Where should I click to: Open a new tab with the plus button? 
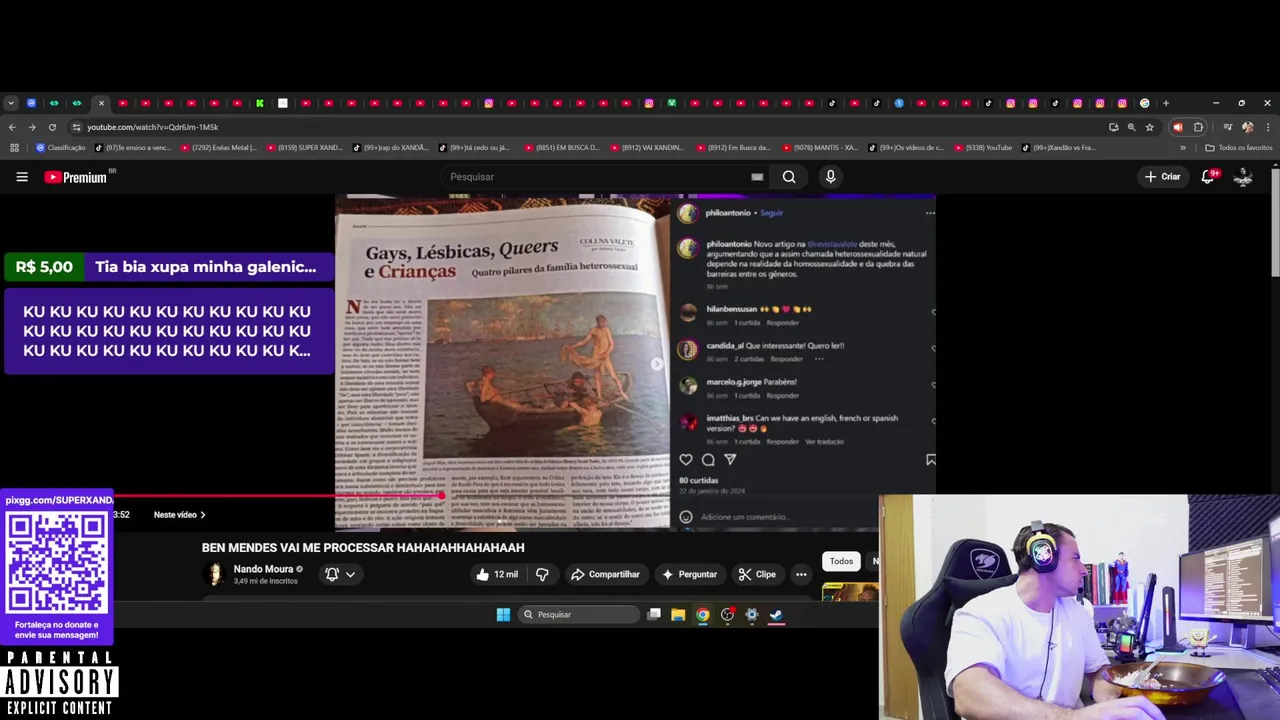tap(1166, 103)
